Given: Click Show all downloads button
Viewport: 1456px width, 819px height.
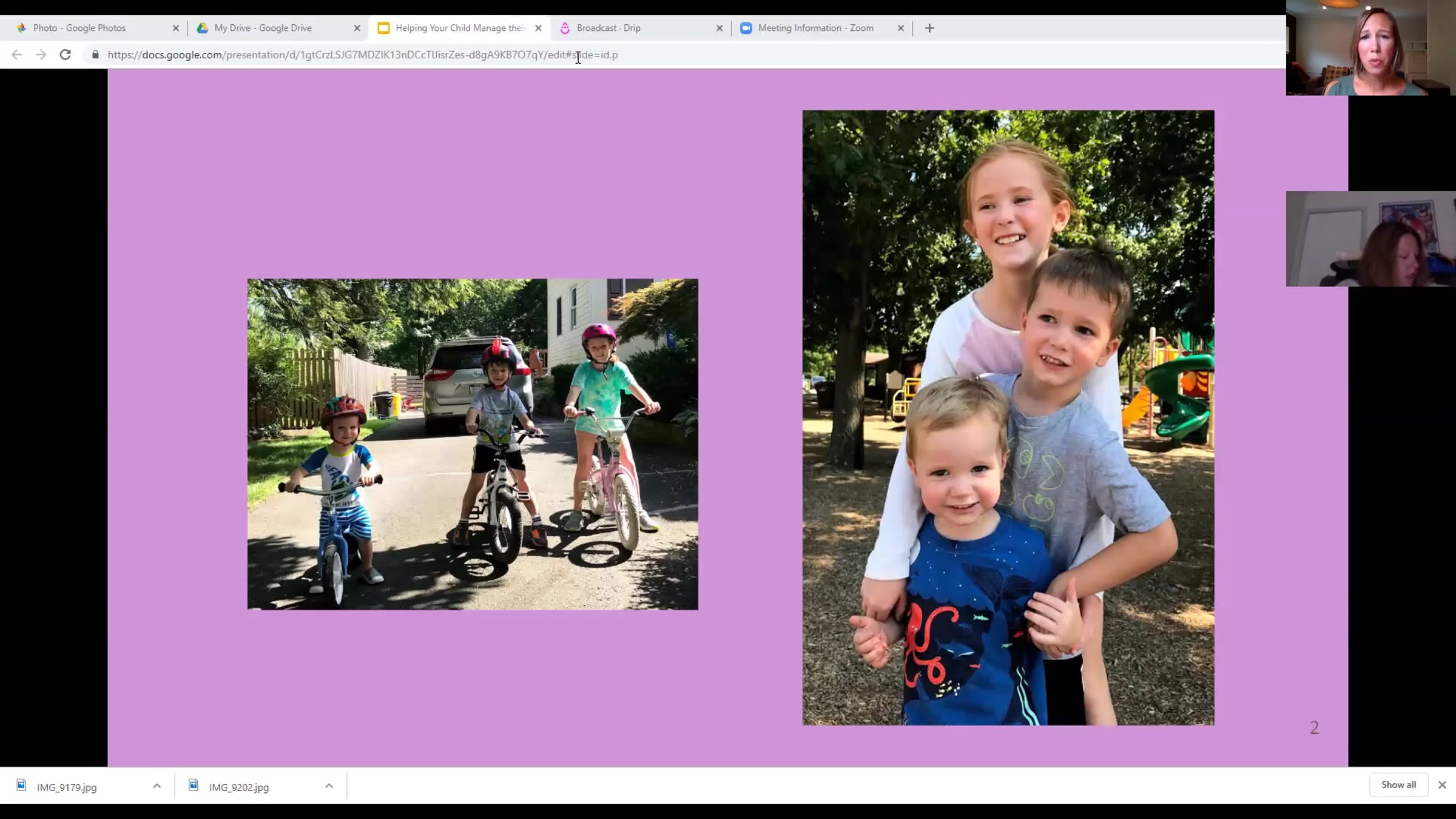Looking at the screenshot, I should click(x=1398, y=785).
